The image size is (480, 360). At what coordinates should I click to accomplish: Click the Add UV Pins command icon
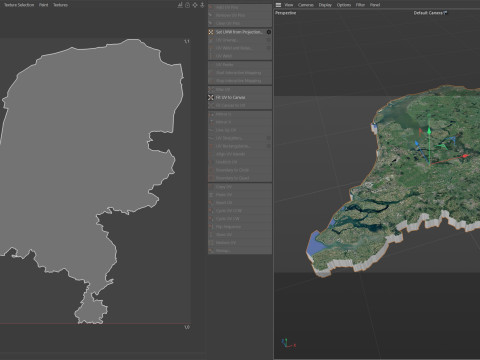(x=211, y=7)
